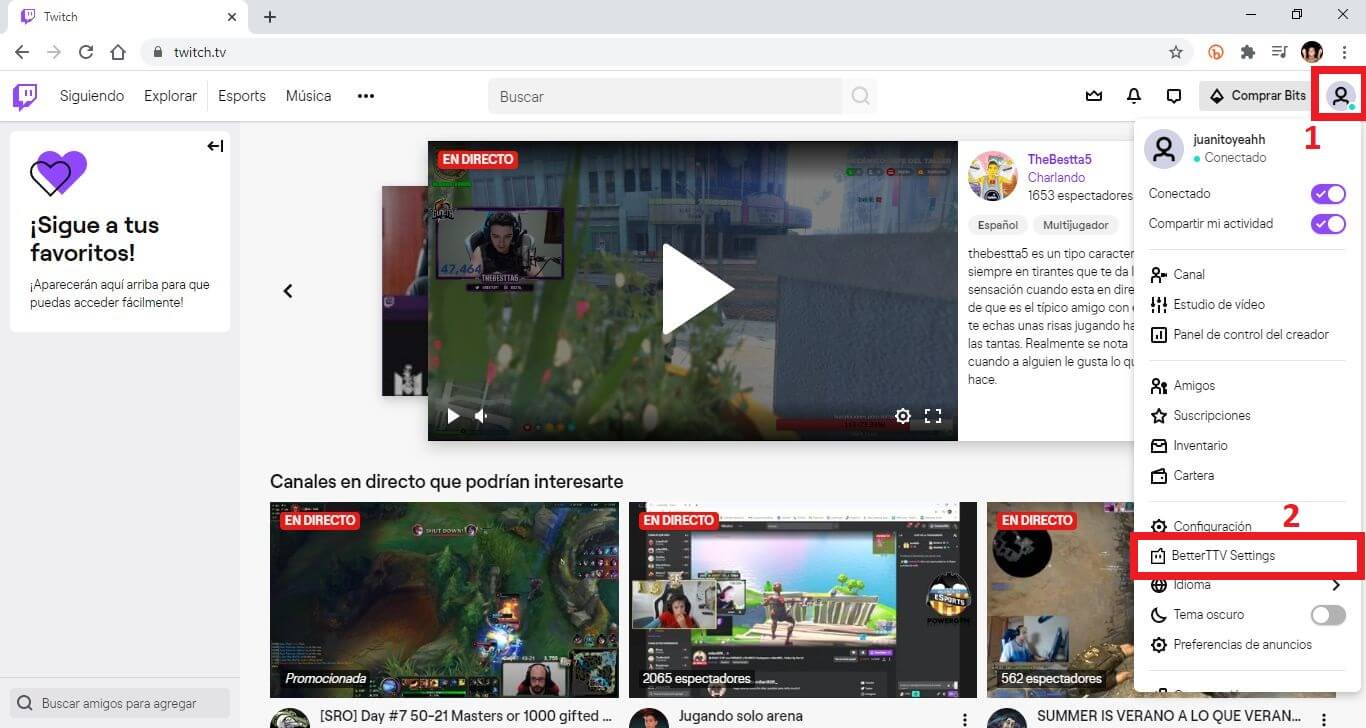Mute the featured player volume

click(x=481, y=416)
